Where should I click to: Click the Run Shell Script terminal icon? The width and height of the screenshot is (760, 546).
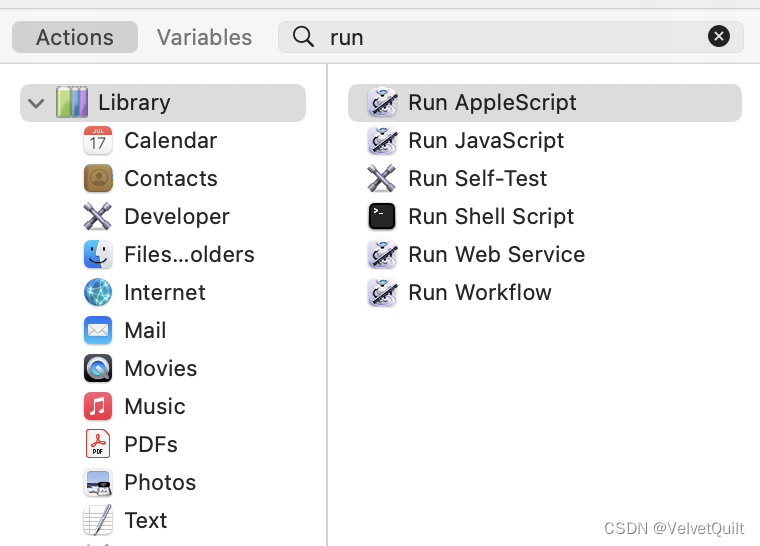point(382,217)
